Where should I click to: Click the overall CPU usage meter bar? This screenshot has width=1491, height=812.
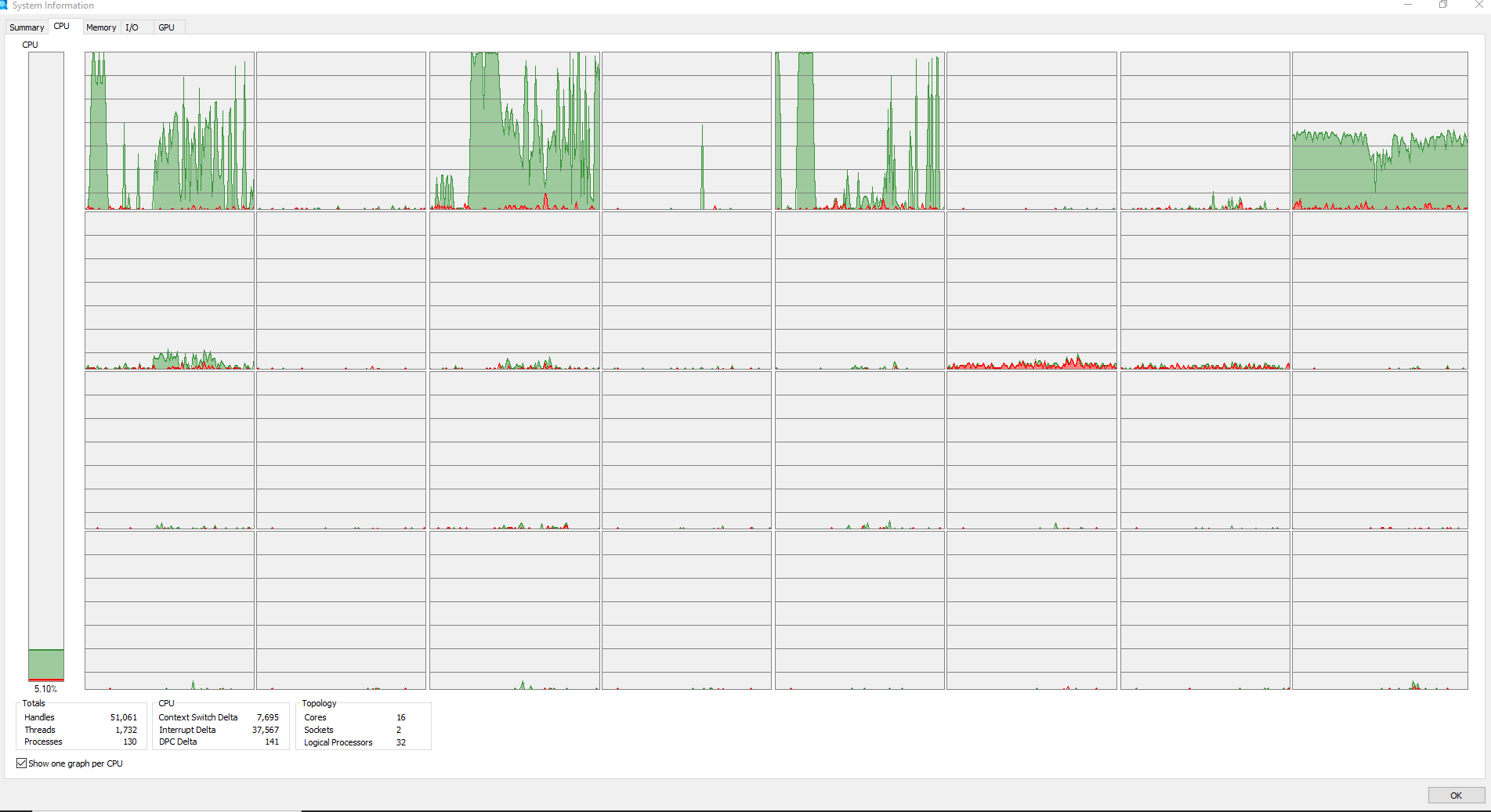tap(46, 366)
